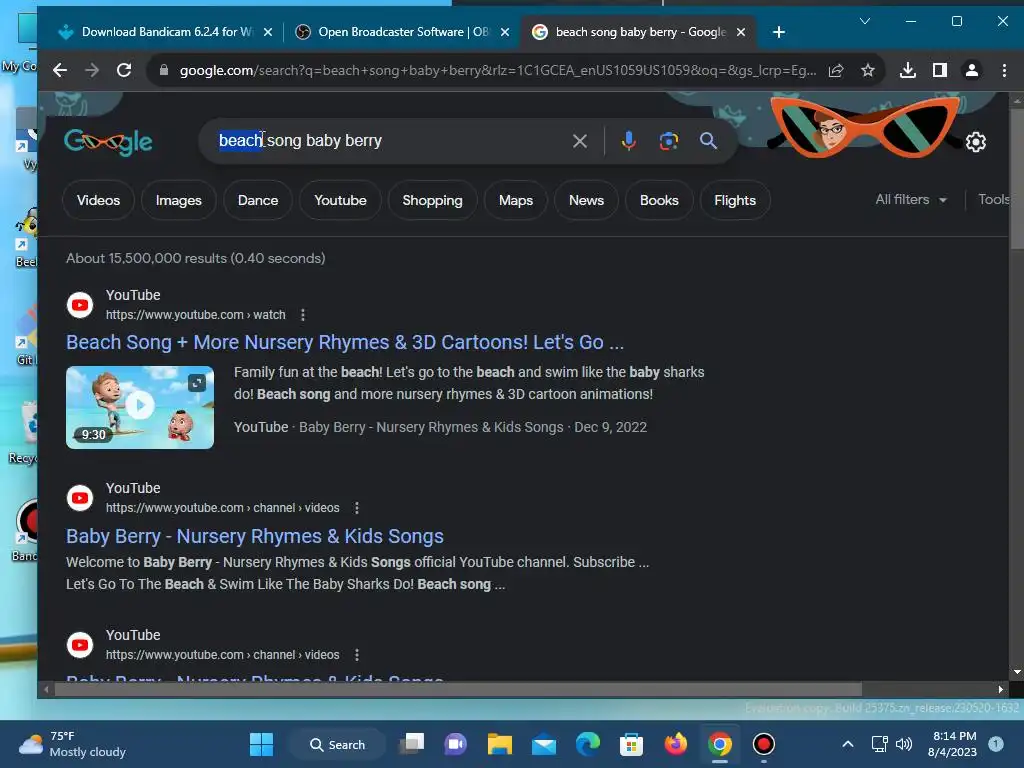Open weather widget showing 75°F
This screenshot has height=768, width=1024.
click(73, 744)
